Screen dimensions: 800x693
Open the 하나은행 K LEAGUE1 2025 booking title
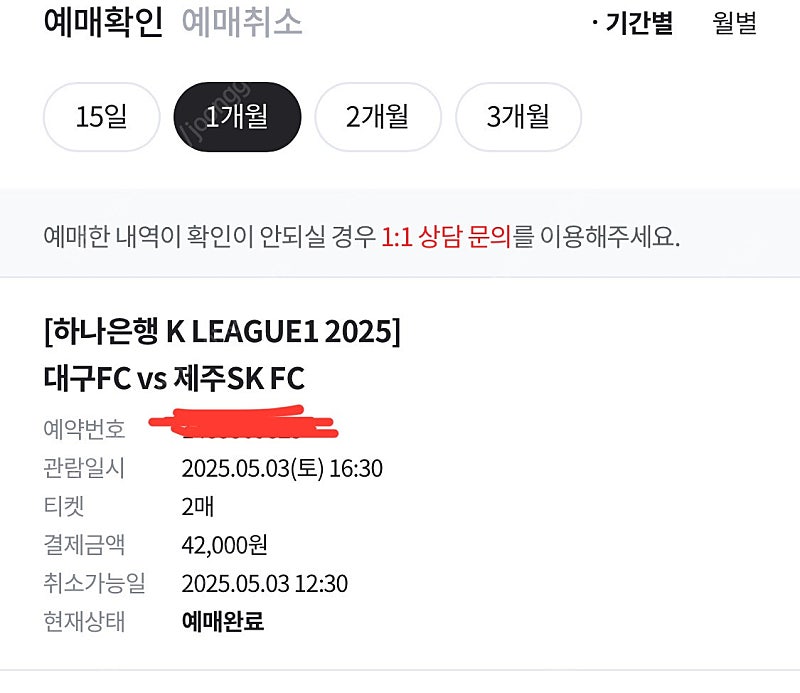tap(222, 331)
